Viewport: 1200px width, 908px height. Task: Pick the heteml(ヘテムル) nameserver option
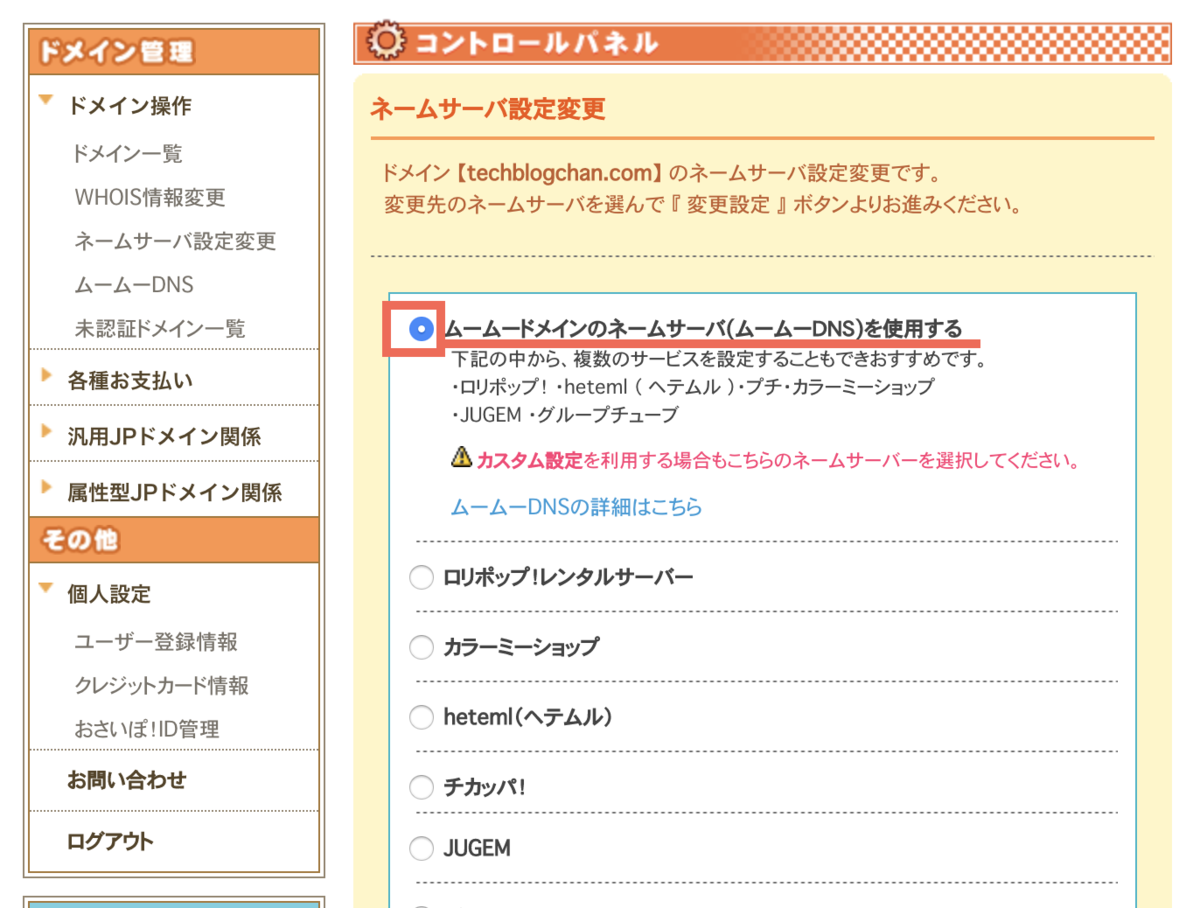pyautogui.click(x=421, y=717)
